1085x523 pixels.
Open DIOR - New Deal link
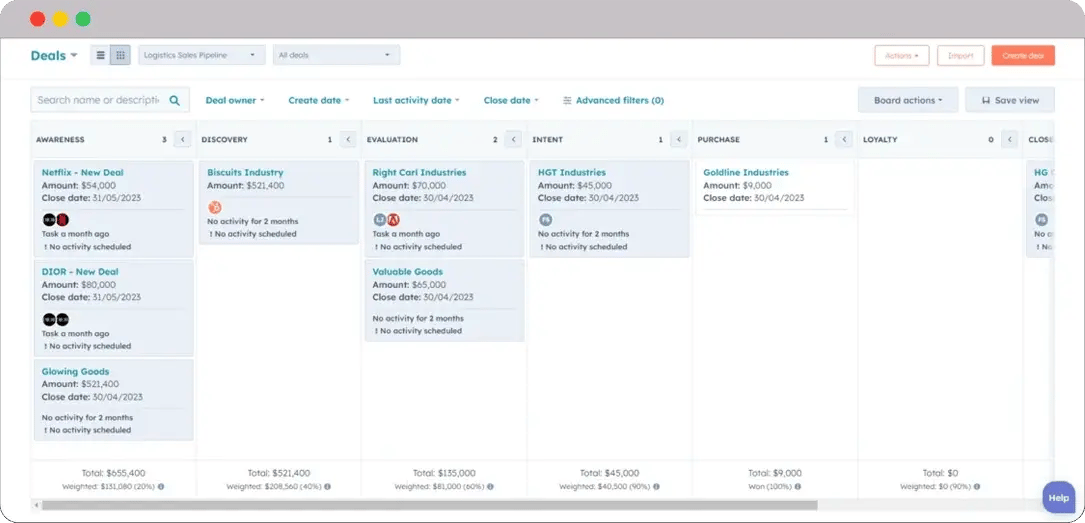click(x=80, y=272)
